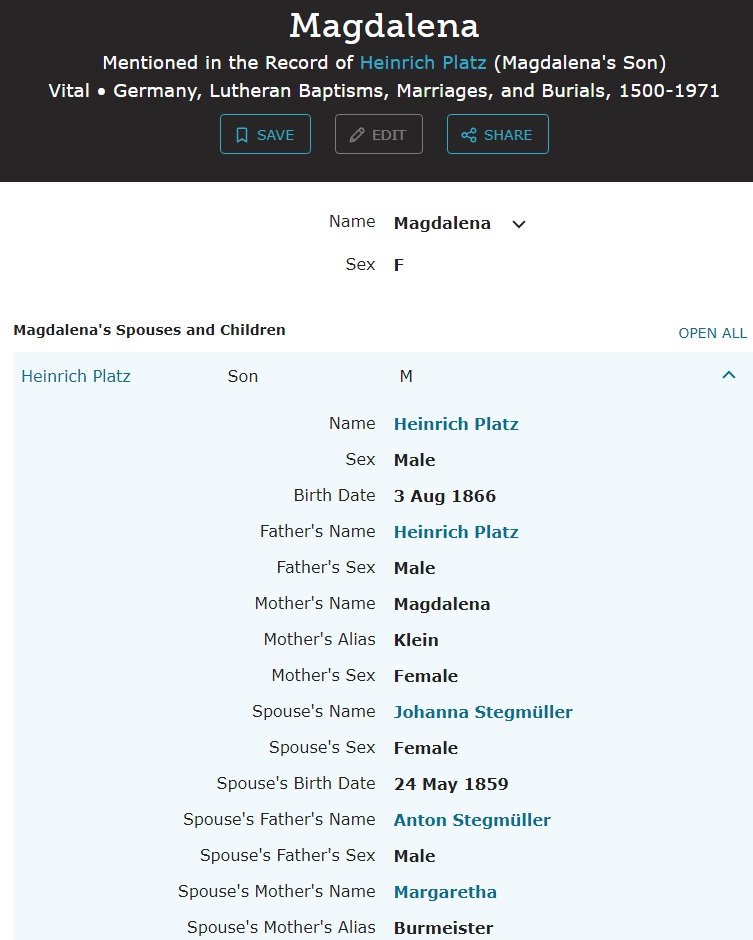The width and height of the screenshot is (753, 940).
Task: Open Anton Stegmüller record link
Action: click(472, 820)
